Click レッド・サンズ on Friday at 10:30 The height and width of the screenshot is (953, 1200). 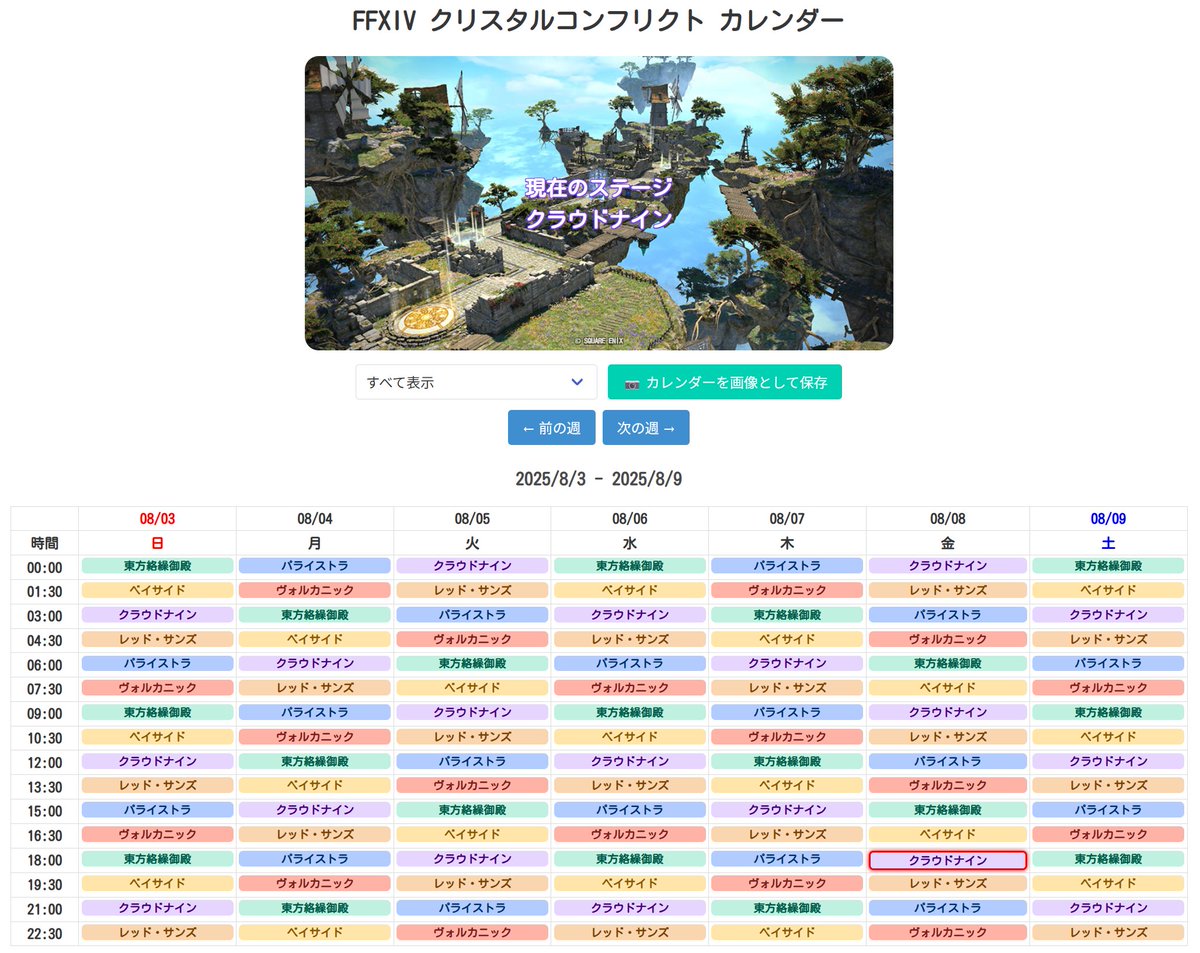(948, 737)
